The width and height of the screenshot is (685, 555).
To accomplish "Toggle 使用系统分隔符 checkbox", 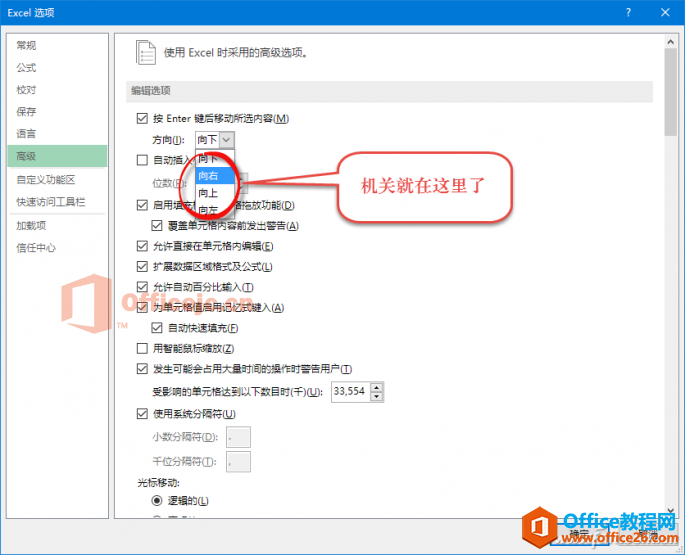I will (142, 413).
